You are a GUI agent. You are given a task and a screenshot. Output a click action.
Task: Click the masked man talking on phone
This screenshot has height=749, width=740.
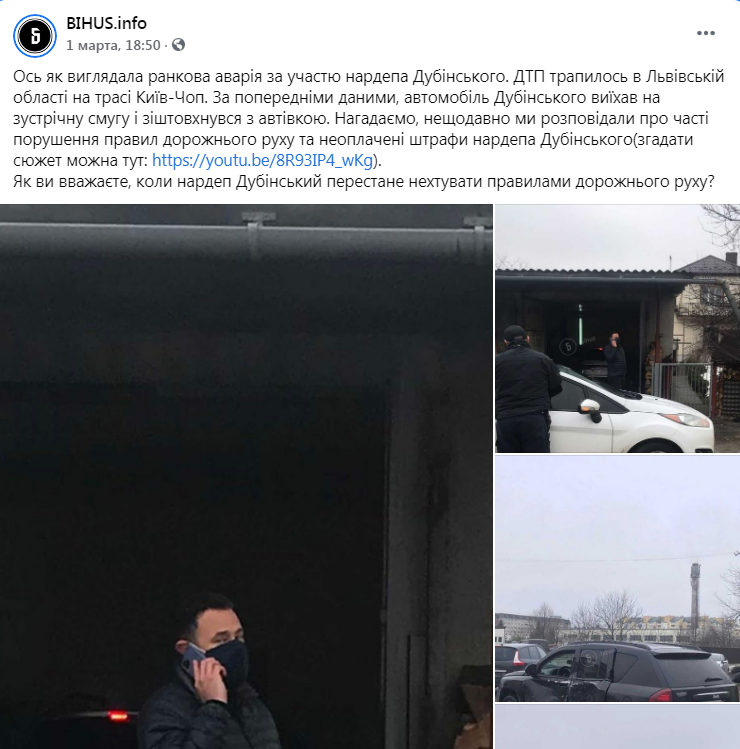click(x=209, y=672)
